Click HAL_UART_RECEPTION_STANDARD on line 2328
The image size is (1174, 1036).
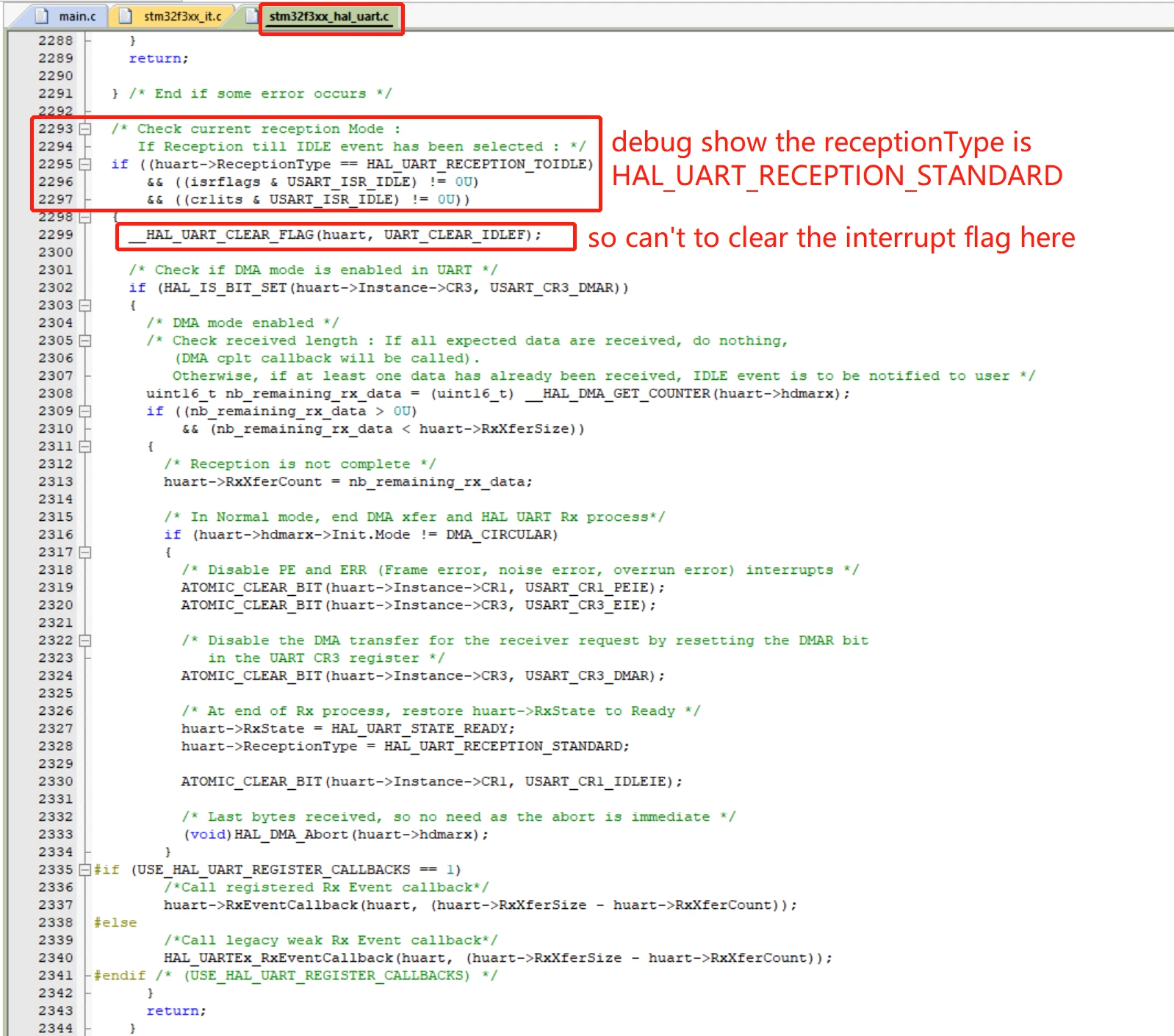point(503,747)
